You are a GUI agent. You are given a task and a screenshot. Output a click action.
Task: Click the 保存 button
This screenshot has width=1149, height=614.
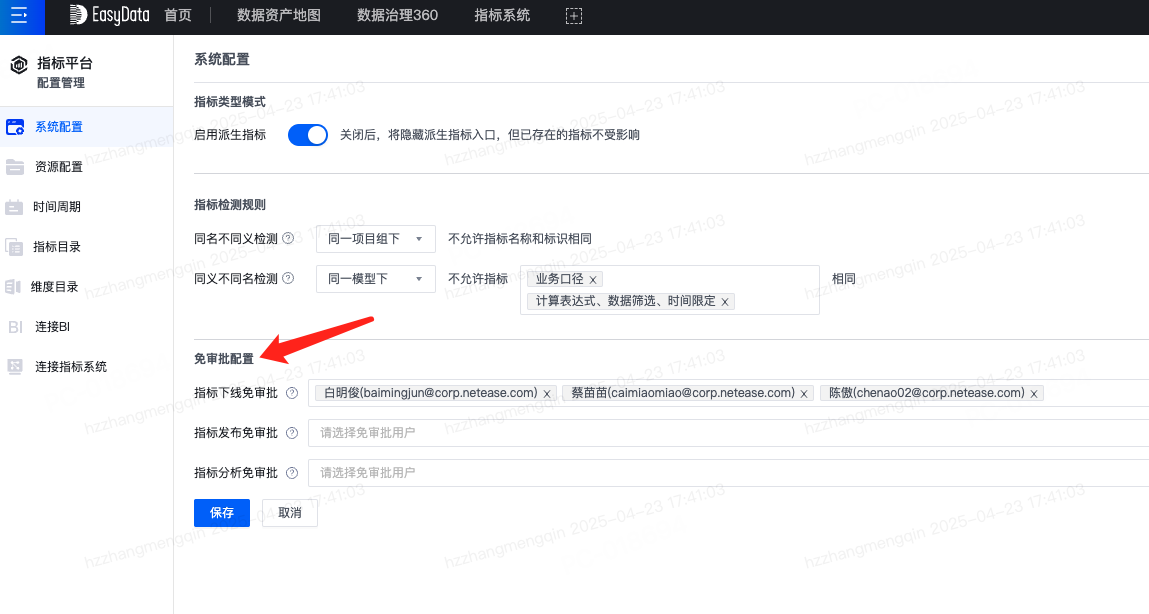[222, 513]
